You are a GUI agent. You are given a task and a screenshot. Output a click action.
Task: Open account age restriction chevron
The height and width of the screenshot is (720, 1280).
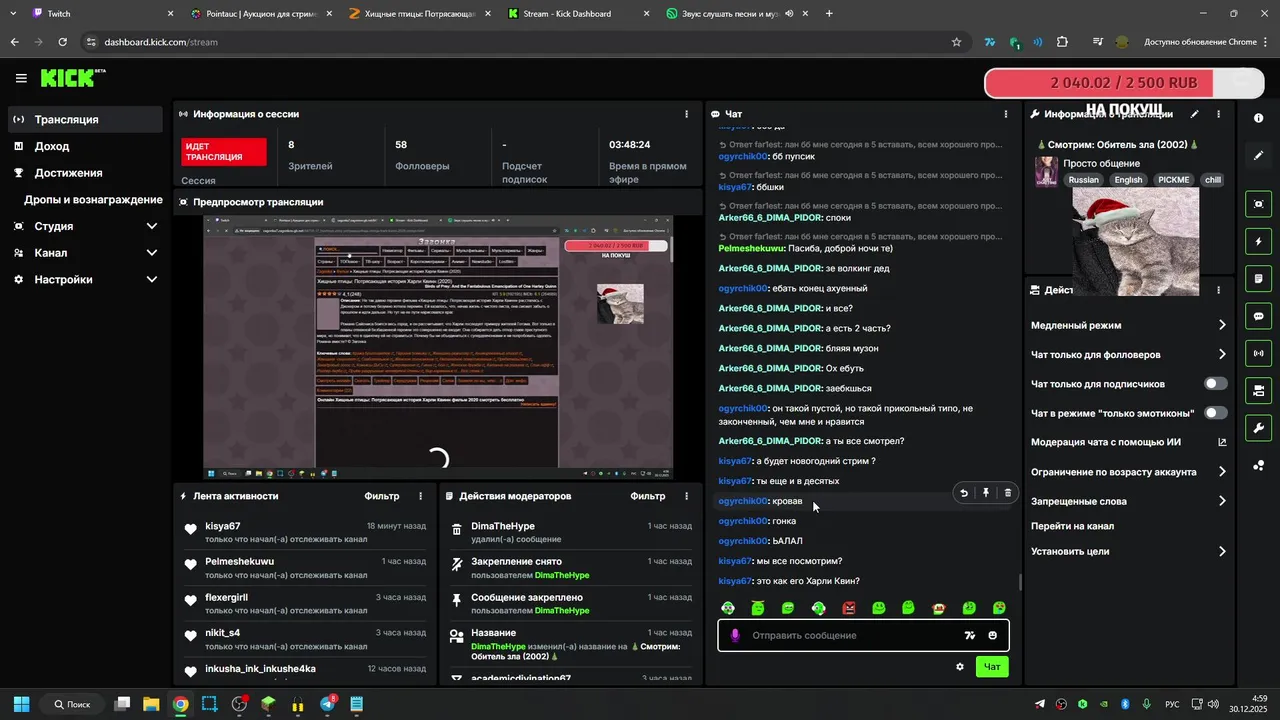tap(1222, 472)
